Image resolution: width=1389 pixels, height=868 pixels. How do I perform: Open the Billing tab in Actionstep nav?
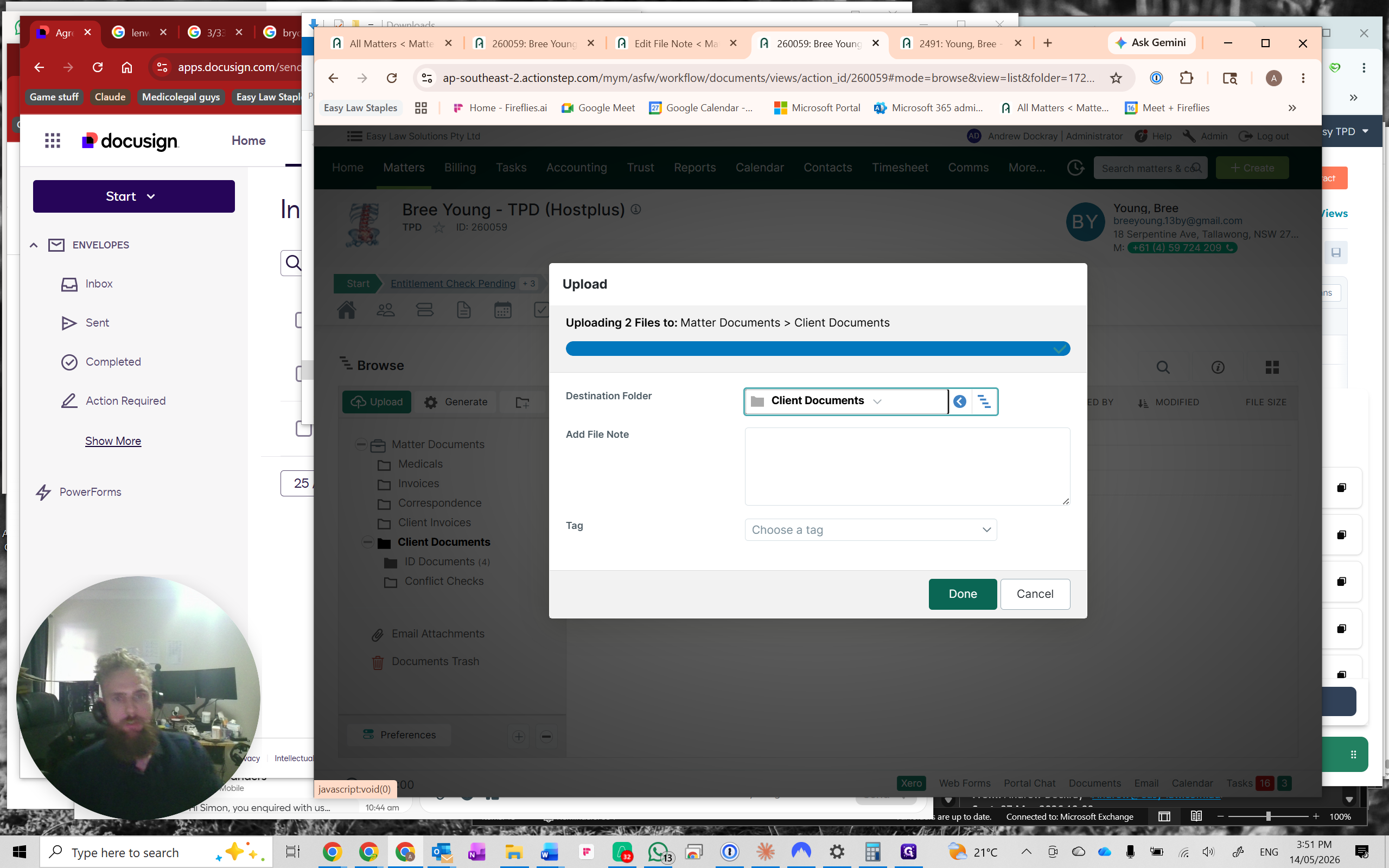[460, 168]
